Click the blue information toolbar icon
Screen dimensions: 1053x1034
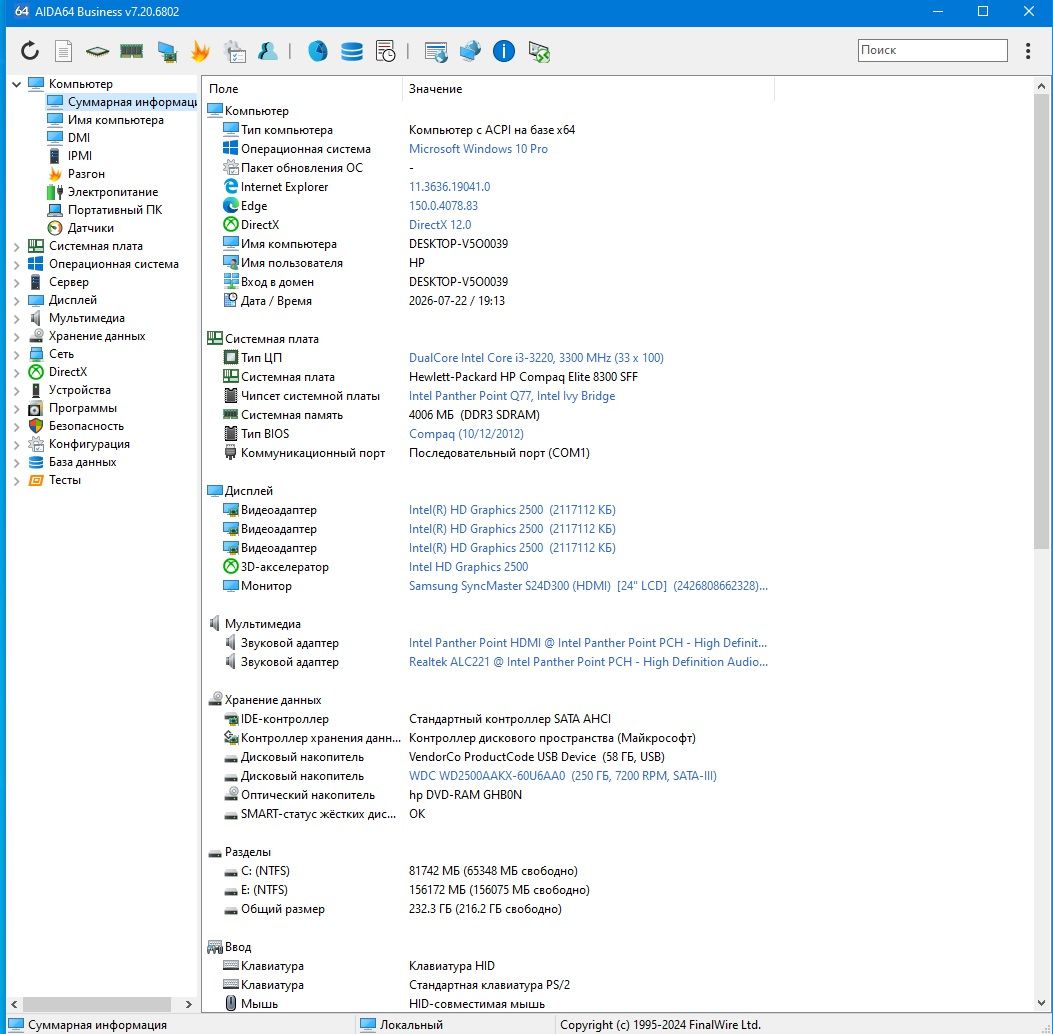[504, 51]
